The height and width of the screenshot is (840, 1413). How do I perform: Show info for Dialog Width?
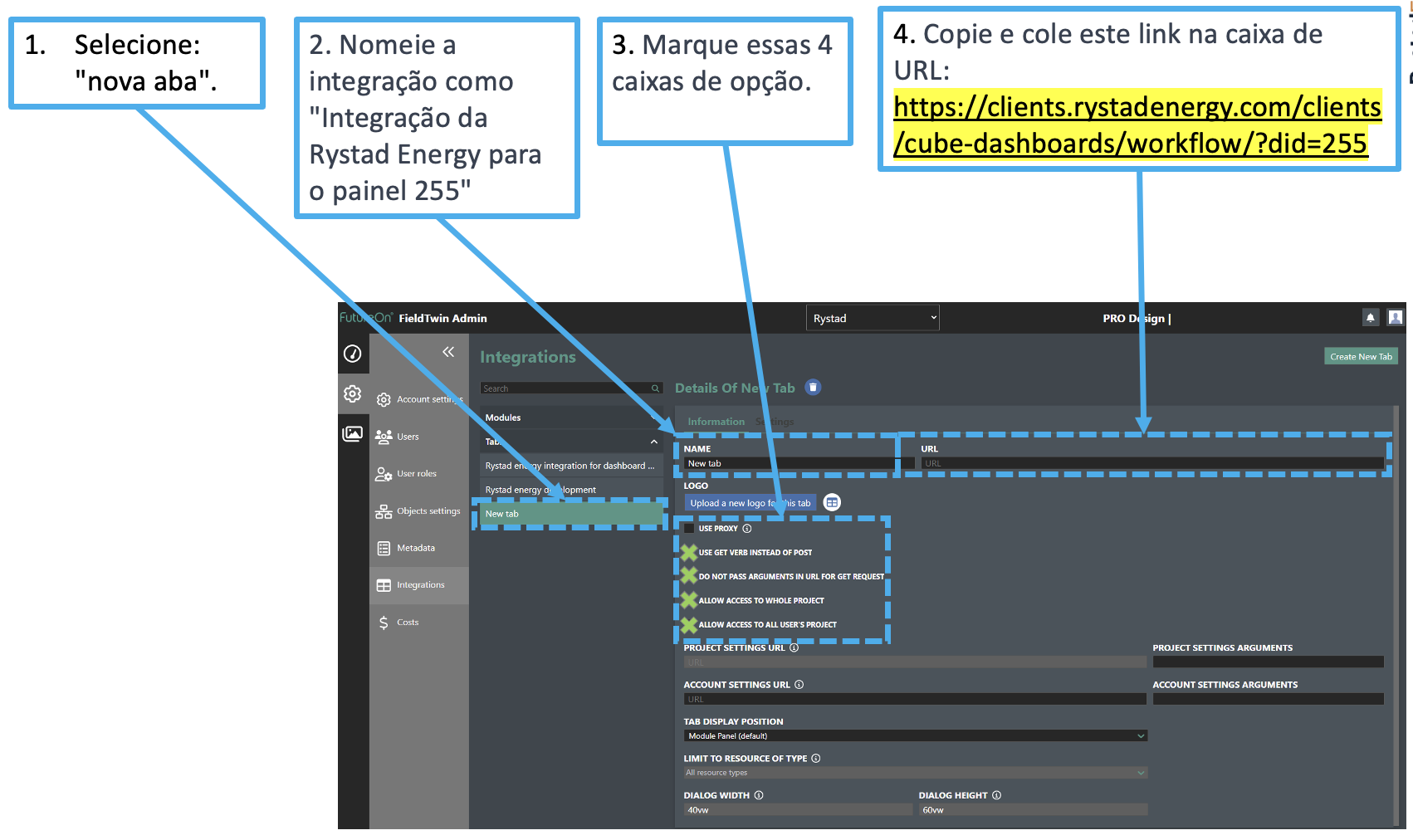[759, 795]
